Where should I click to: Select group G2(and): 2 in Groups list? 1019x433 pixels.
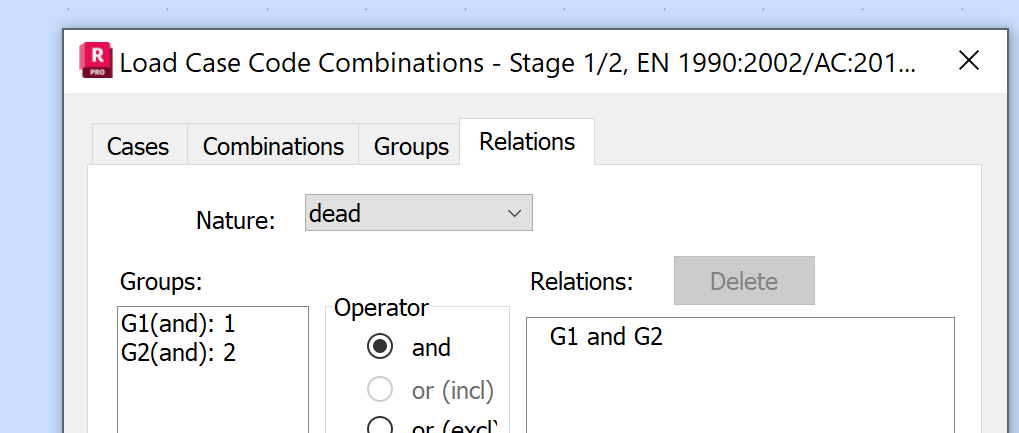click(x=178, y=352)
